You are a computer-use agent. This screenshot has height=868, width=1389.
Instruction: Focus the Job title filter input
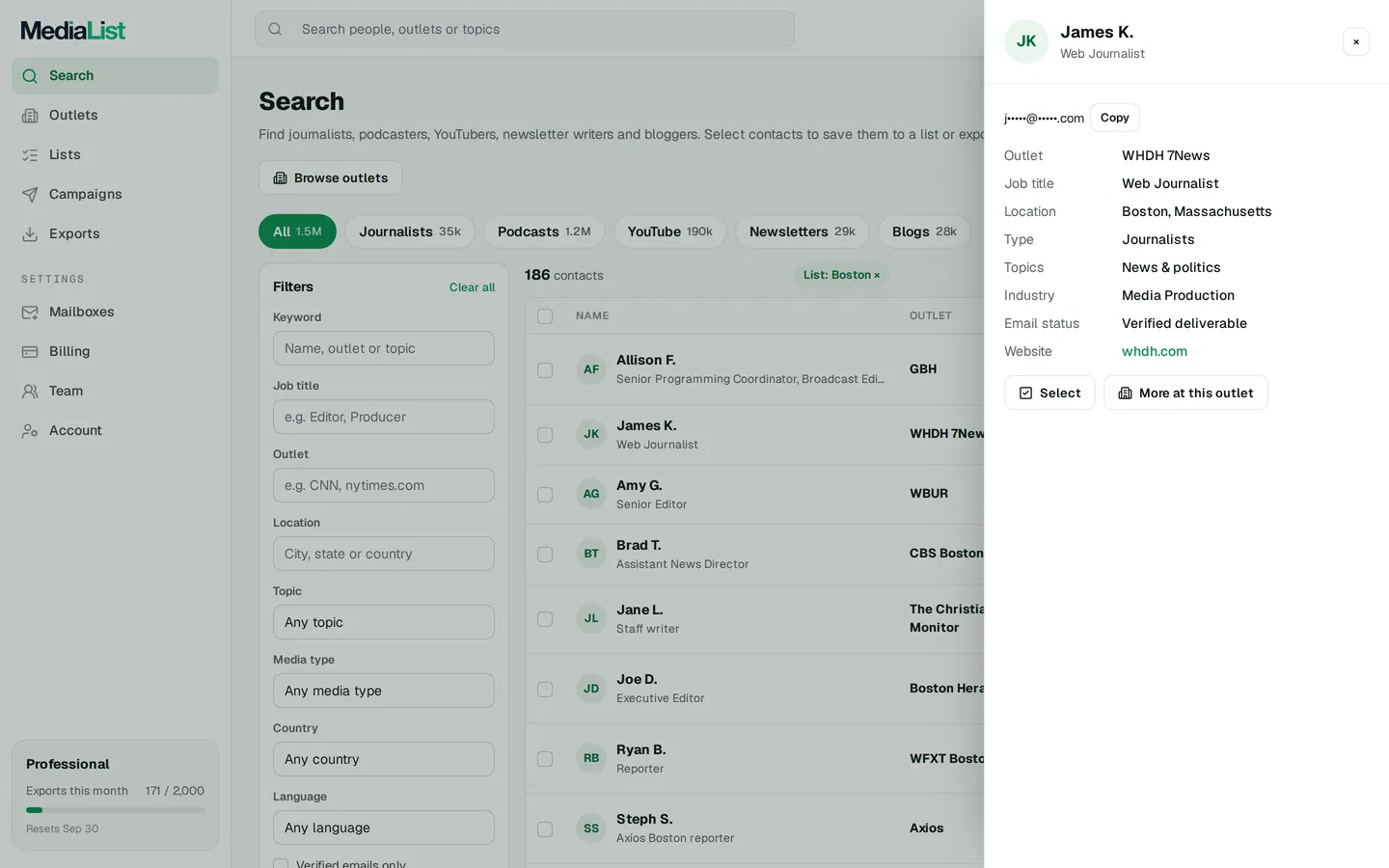[x=384, y=417]
